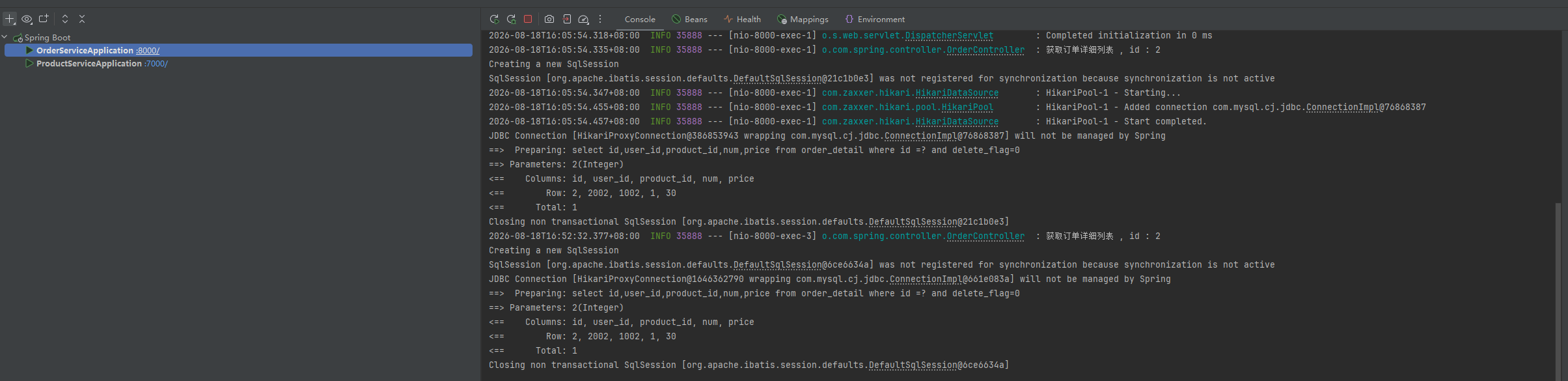The width and height of the screenshot is (1568, 381).
Task: Open the Beans tab
Action: click(689, 20)
